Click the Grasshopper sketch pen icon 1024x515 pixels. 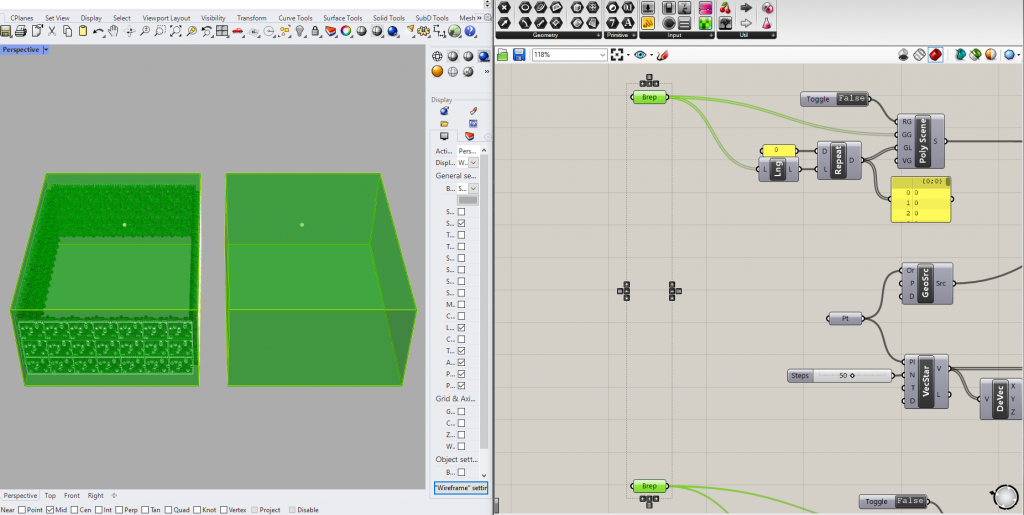pyautogui.click(x=663, y=55)
